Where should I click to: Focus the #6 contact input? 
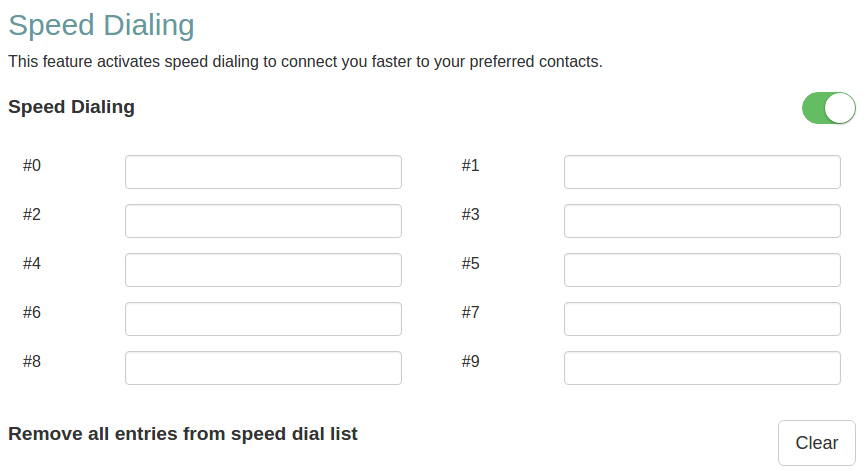pos(263,319)
